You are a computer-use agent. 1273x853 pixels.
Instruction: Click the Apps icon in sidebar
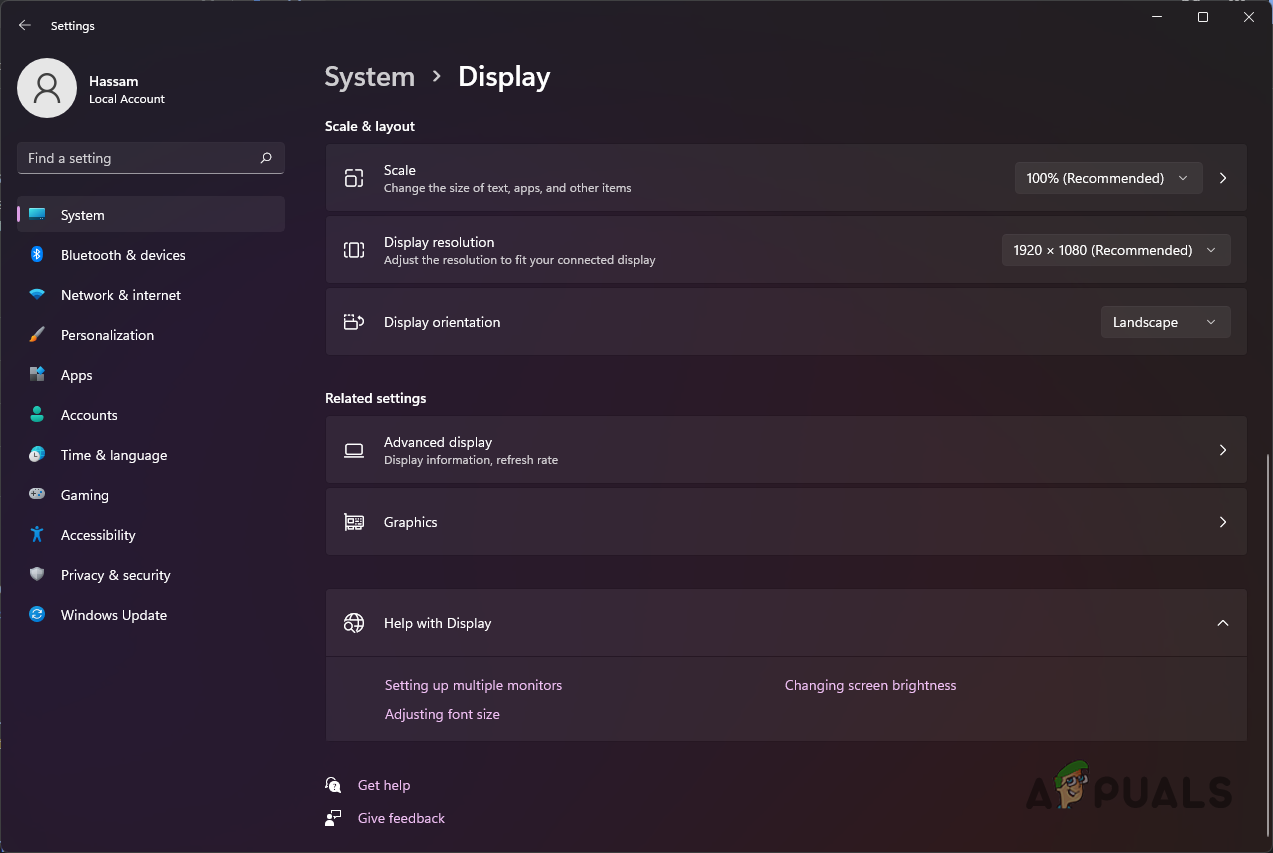point(37,375)
